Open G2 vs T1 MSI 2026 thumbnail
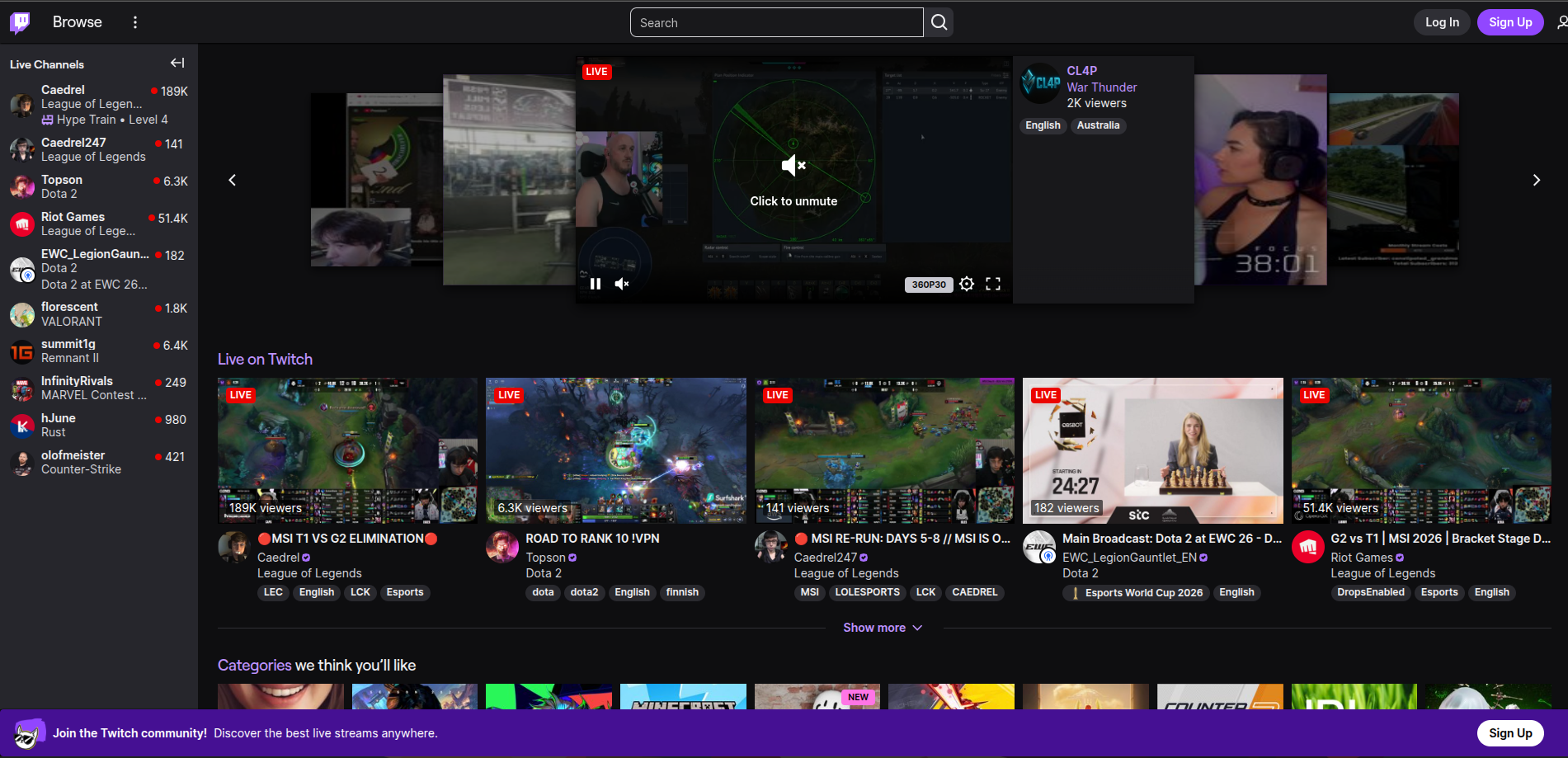Image resolution: width=1568 pixels, height=758 pixels. 1421,450
